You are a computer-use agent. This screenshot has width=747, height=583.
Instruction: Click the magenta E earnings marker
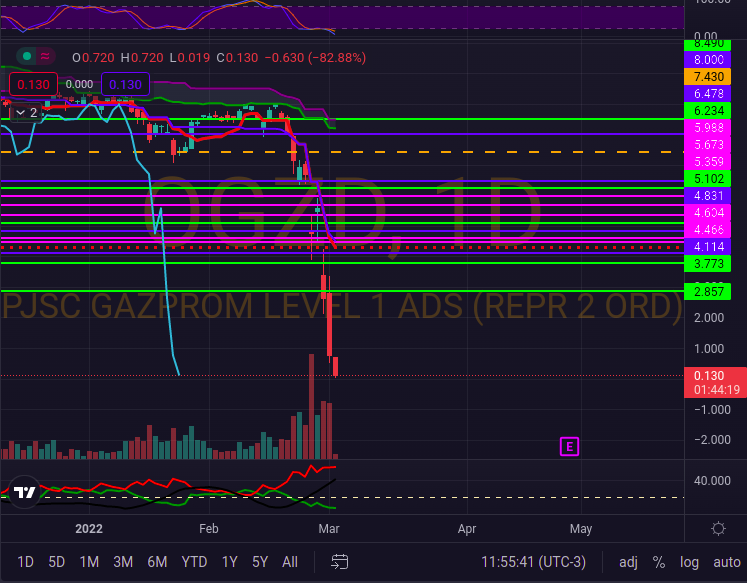(x=569, y=447)
